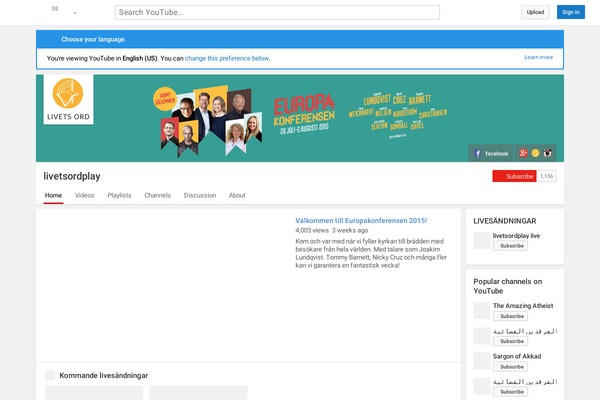Open the Facebook link in the banner
This screenshot has width=600, height=400.
(x=491, y=153)
